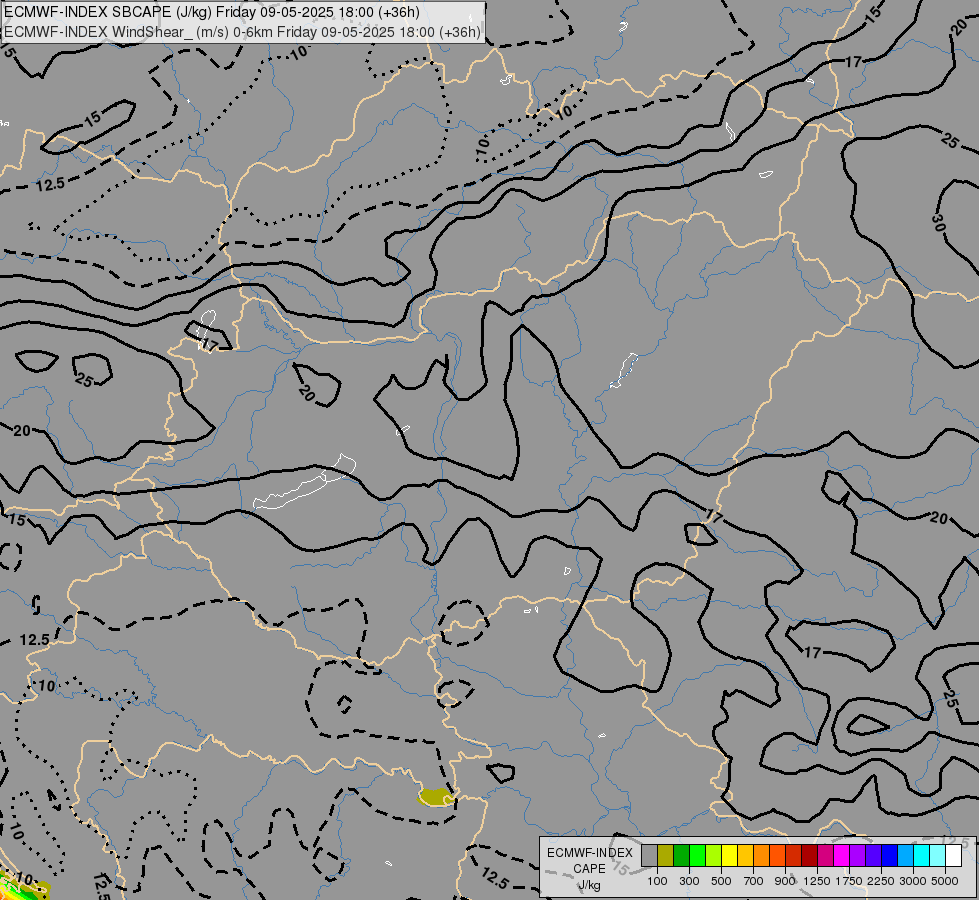The width and height of the screenshot is (979, 900).
Task: Select the white CAPE legend swatch
Action: pos(953,856)
